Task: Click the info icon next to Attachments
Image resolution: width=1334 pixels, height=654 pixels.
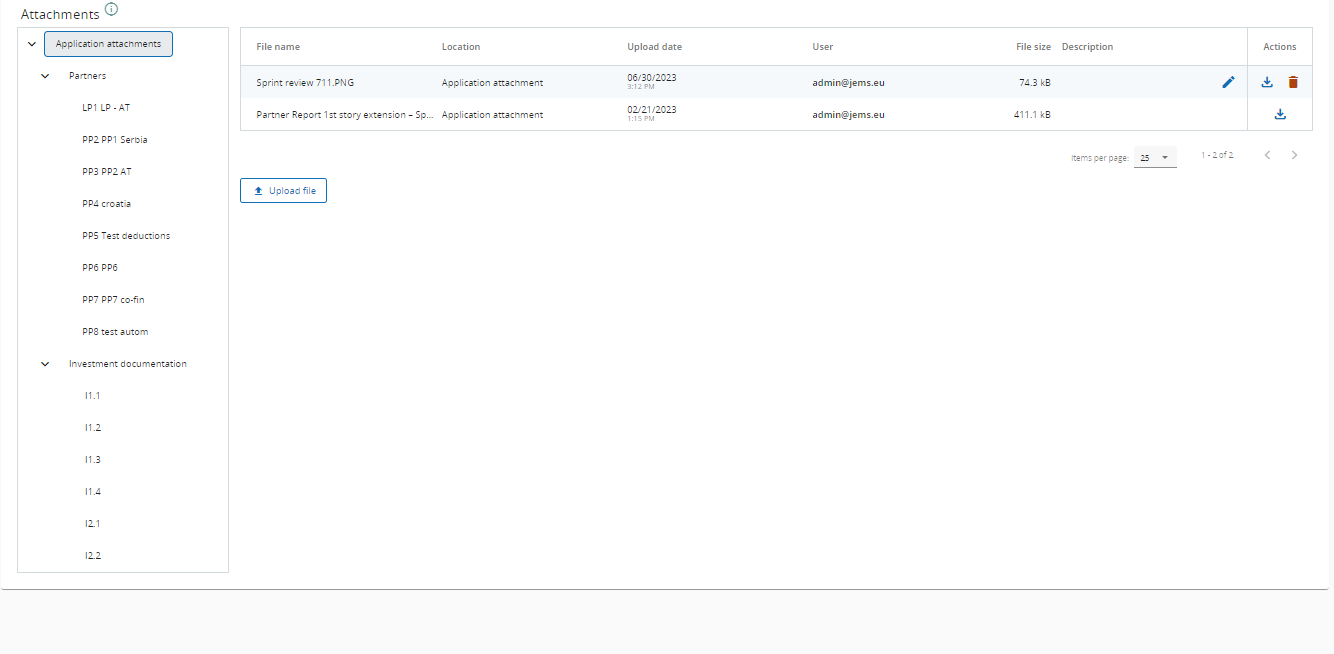Action: [x=111, y=10]
